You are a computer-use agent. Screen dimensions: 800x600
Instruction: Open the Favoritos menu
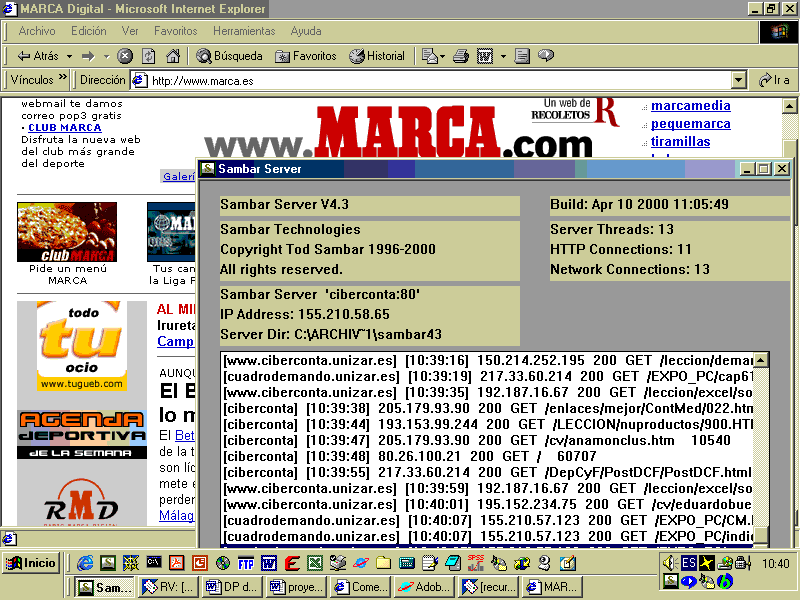176,31
